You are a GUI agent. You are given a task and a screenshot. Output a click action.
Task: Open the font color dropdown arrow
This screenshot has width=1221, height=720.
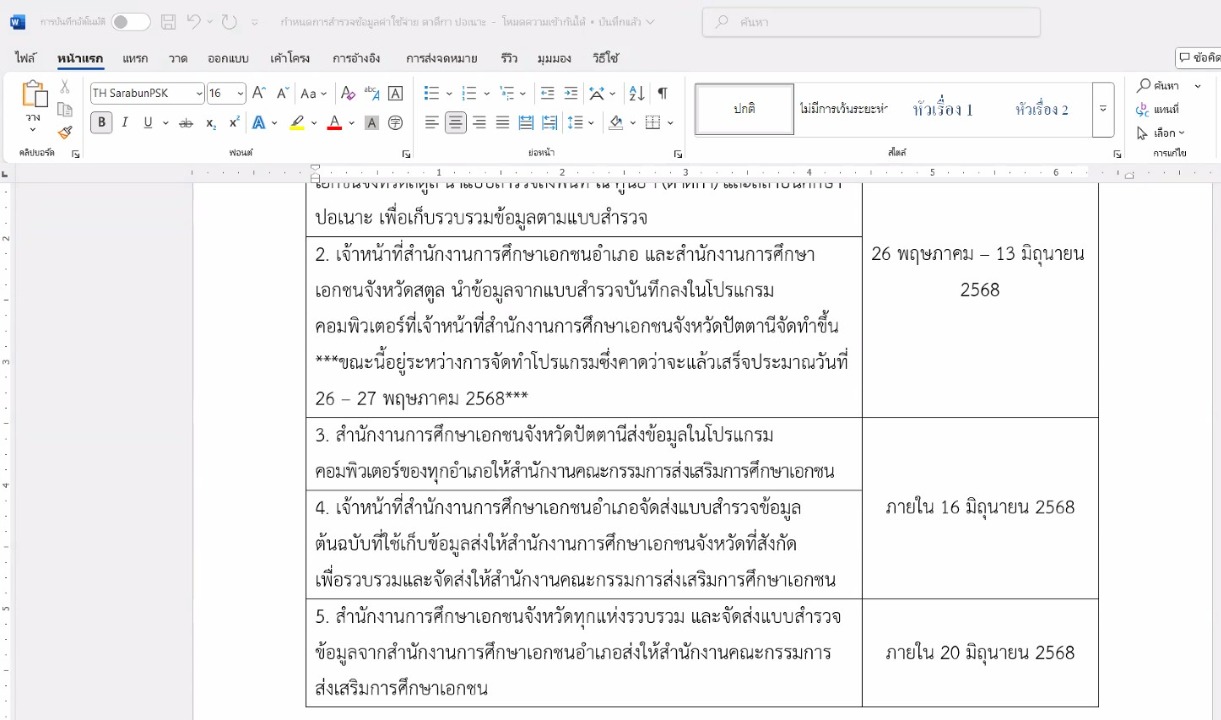point(350,123)
